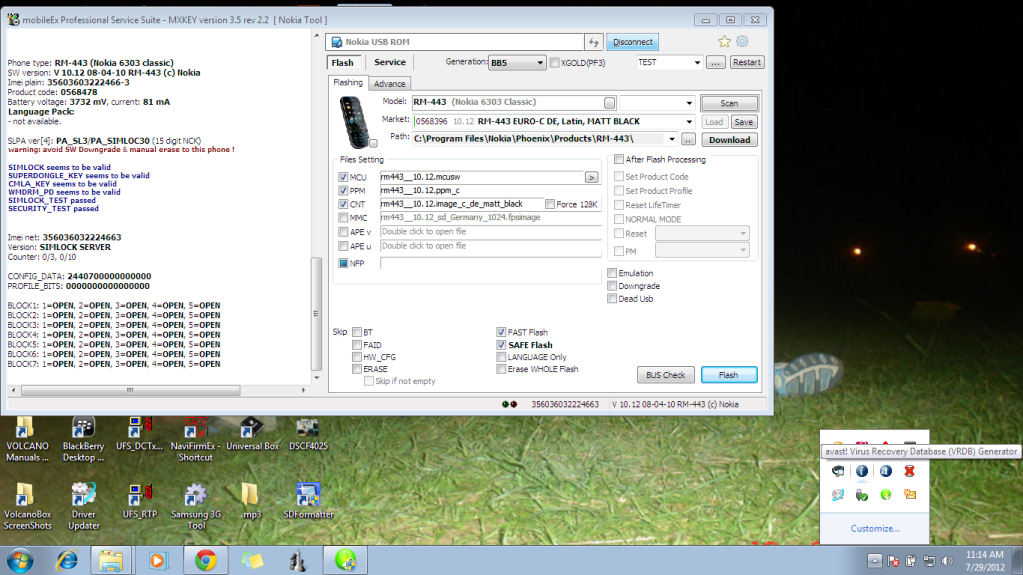Check the XGOLD(PF3) checkbox

click(555, 63)
